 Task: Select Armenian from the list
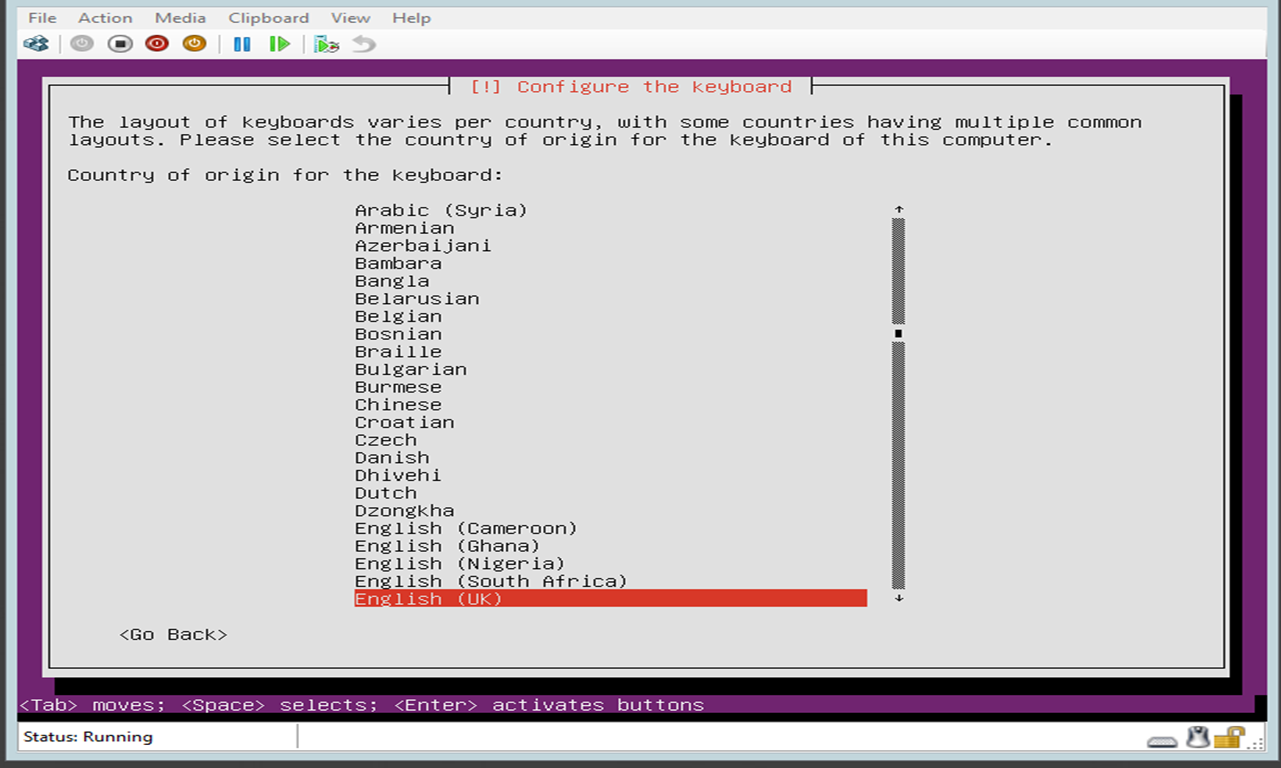point(611,228)
